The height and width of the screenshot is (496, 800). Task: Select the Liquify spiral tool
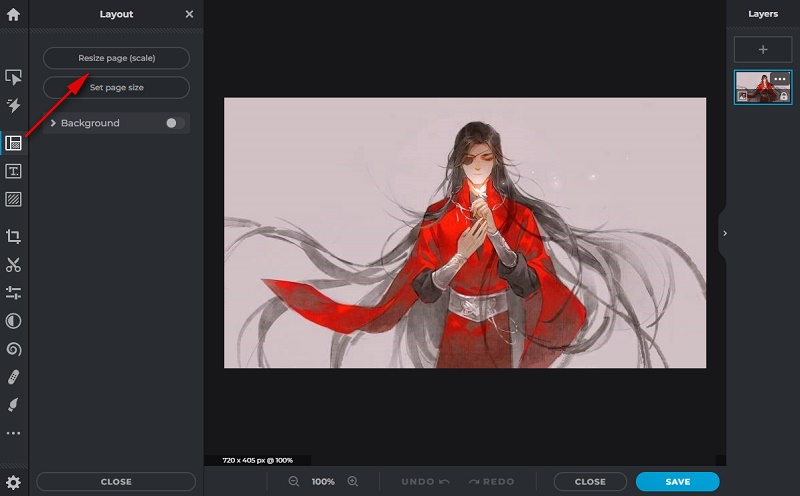13,349
